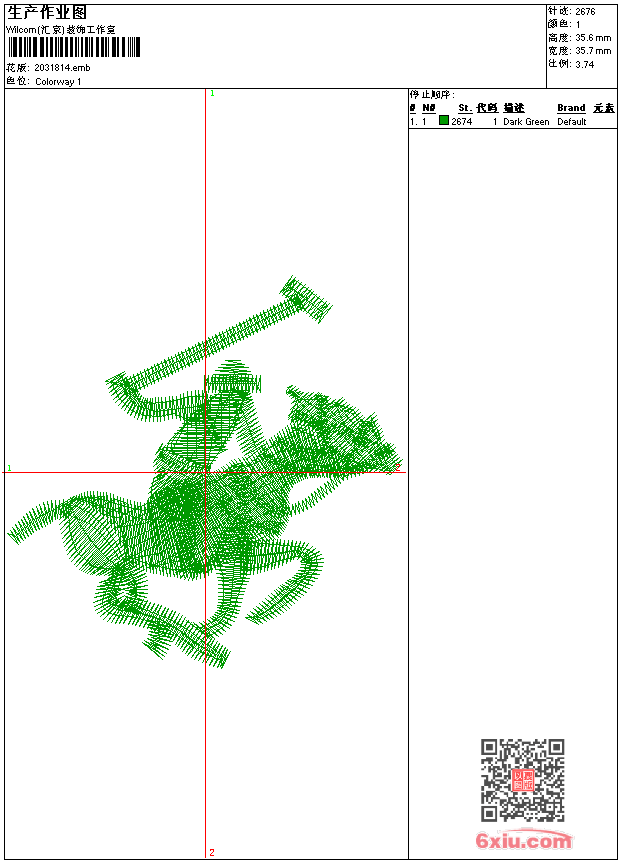Click the '代码' column header
The height and width of the screenshot is (860, 620).
(x=487, y=108)
